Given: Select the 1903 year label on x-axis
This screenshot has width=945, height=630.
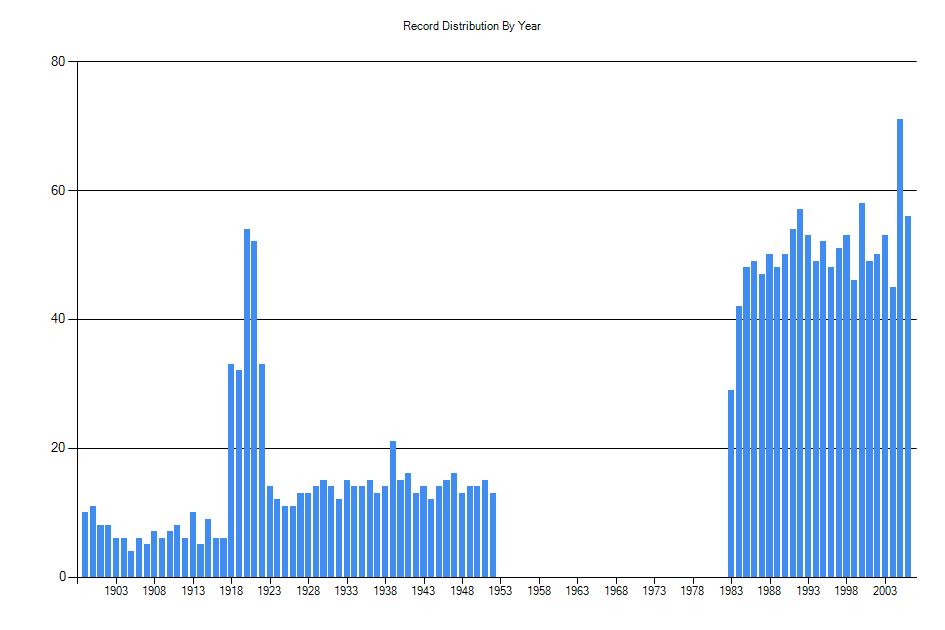Looking at the screenshot, I should click(119, 588).
